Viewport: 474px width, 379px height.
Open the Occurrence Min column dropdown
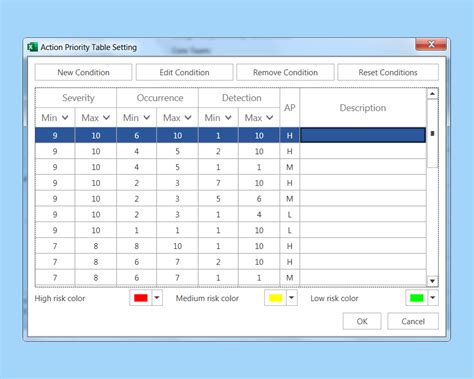pyautogui.click(x=147, y=117)
